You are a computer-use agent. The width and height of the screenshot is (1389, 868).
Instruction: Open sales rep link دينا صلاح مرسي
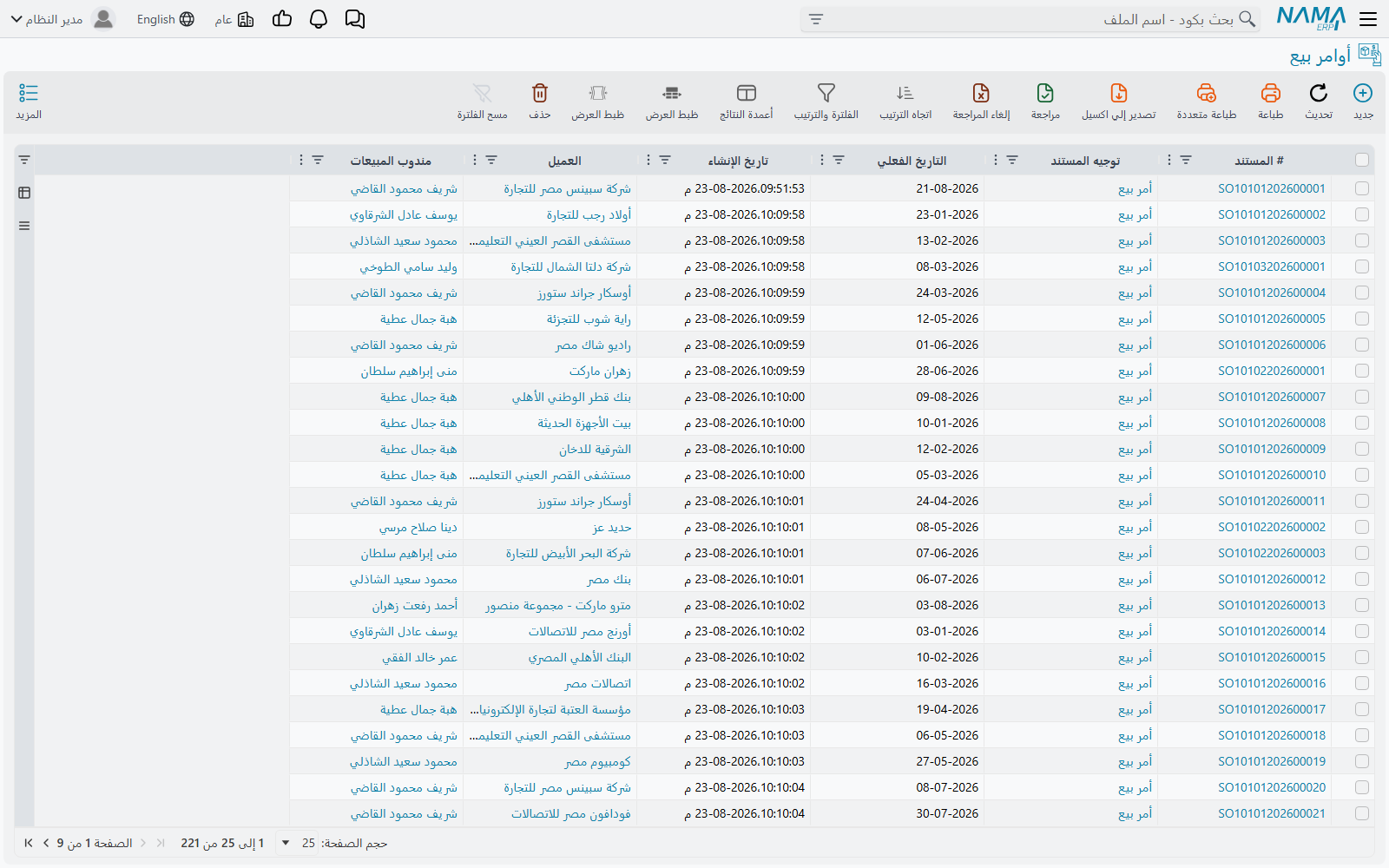(x=418, y=527)
